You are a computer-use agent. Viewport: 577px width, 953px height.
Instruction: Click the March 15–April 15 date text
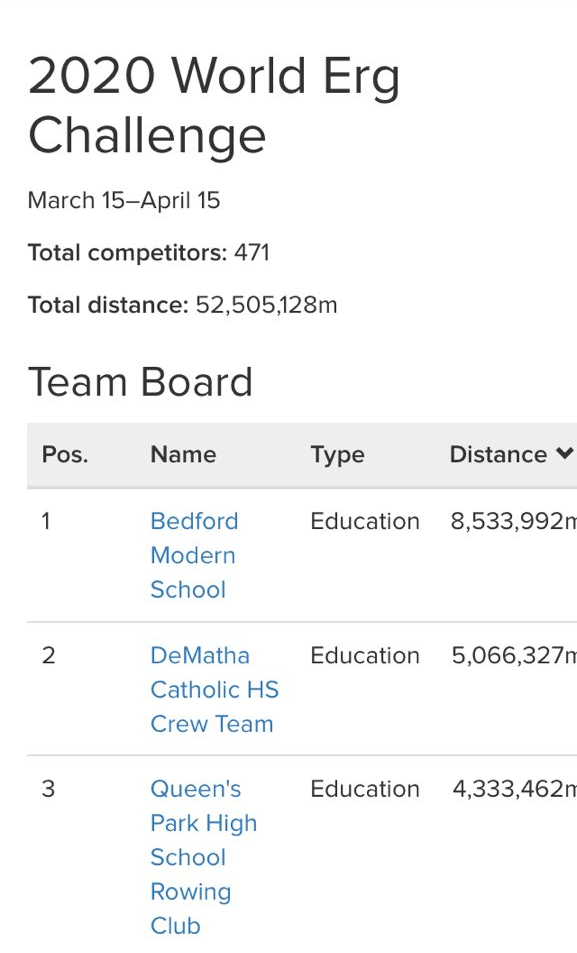tap(124, 201)
